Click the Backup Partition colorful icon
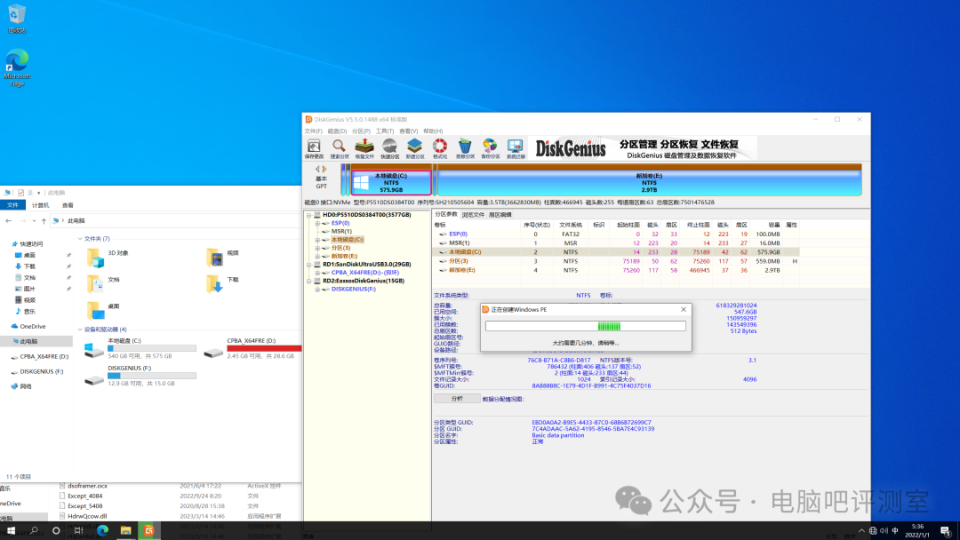 [490, 149]
